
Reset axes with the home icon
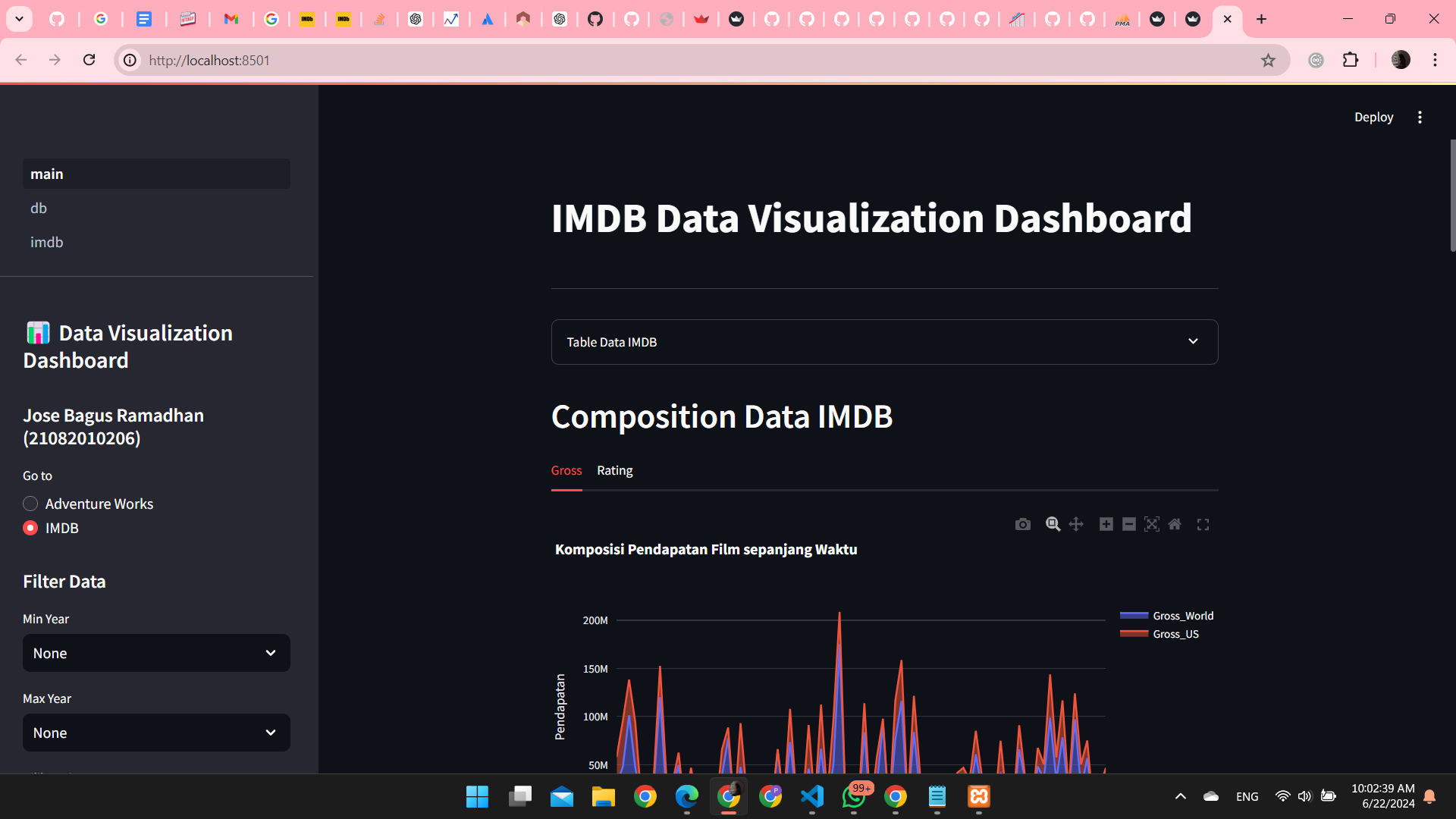1175,524
